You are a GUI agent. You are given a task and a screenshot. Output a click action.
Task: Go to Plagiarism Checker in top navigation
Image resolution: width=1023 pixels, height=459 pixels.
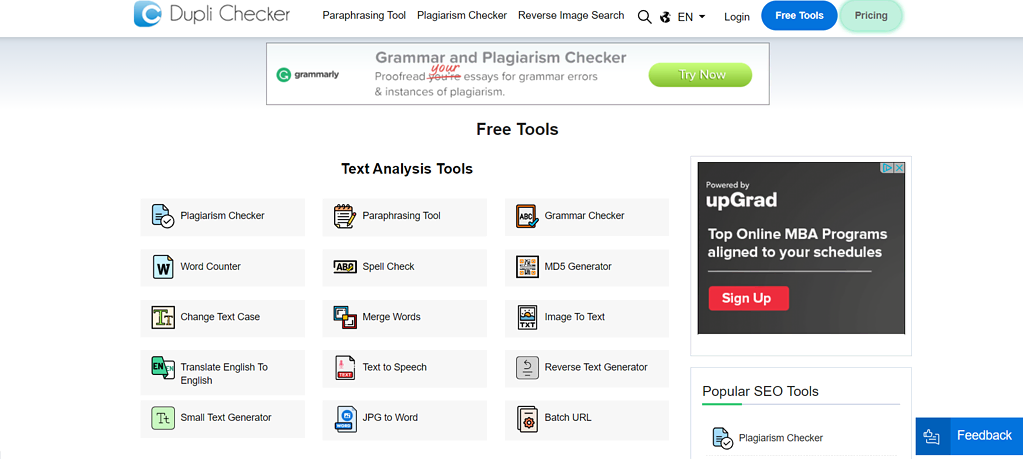[x=462, y=16]
